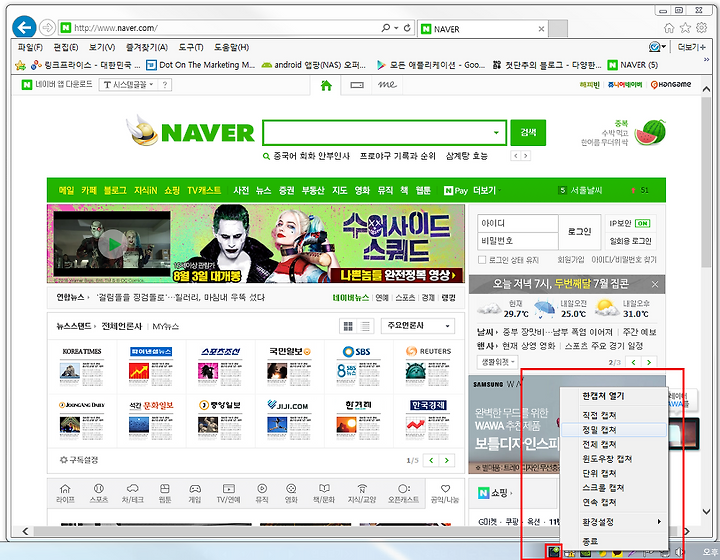The image size is (720, 560).
Task: Open the 파일(F) menu
Action: coord(30,47)
